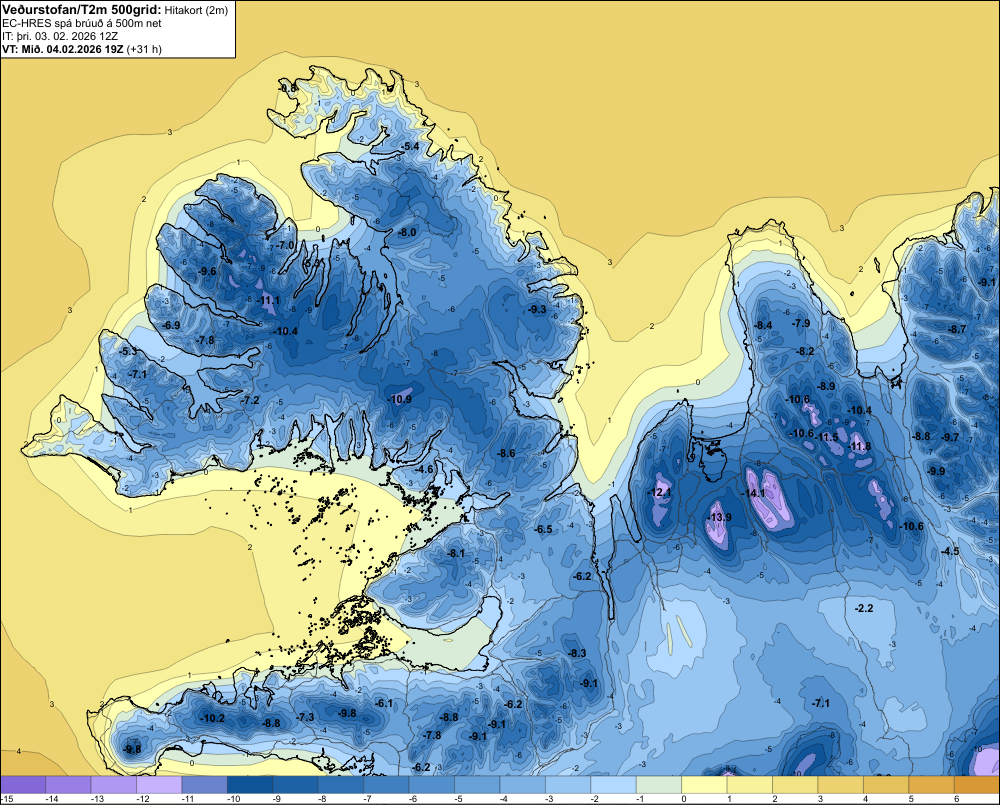
Task: Click the map temperature value -11.8
Action: pos(860,446)
